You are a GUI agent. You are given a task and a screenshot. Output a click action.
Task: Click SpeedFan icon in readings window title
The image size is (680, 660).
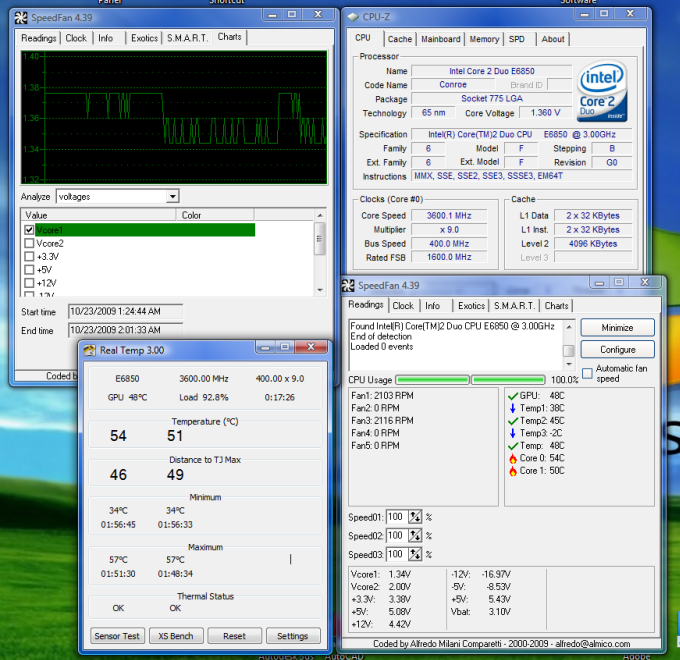pyautogui.click(x=348, y=285)
